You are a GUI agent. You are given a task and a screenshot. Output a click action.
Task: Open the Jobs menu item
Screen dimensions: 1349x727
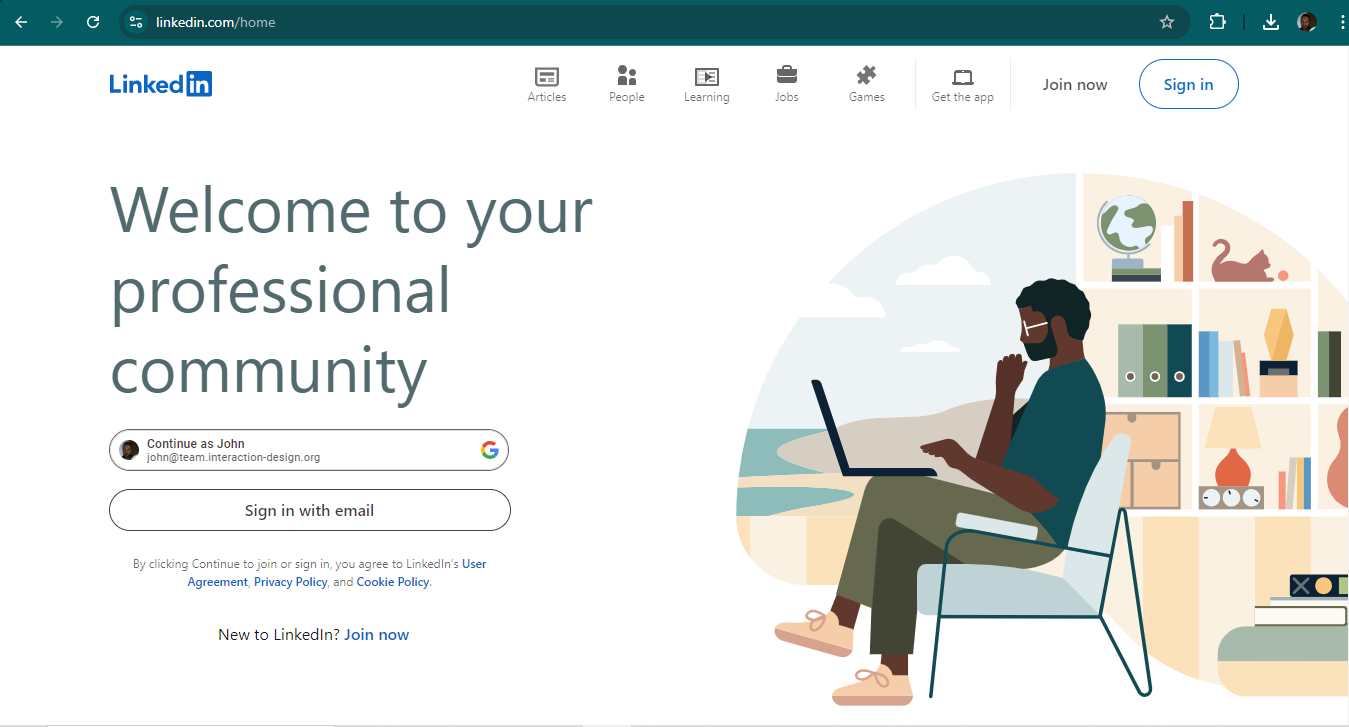[x=786, y=76]
